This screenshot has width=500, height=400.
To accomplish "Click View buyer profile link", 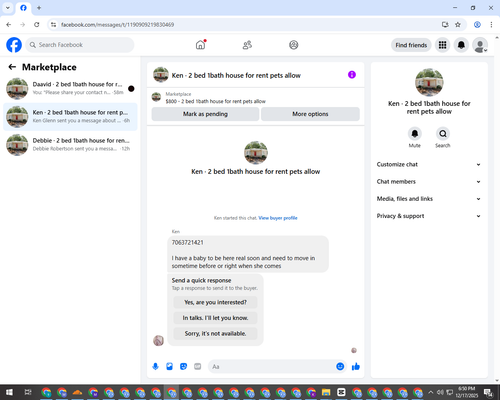I will pyautogui.click(x=278, y=218).
